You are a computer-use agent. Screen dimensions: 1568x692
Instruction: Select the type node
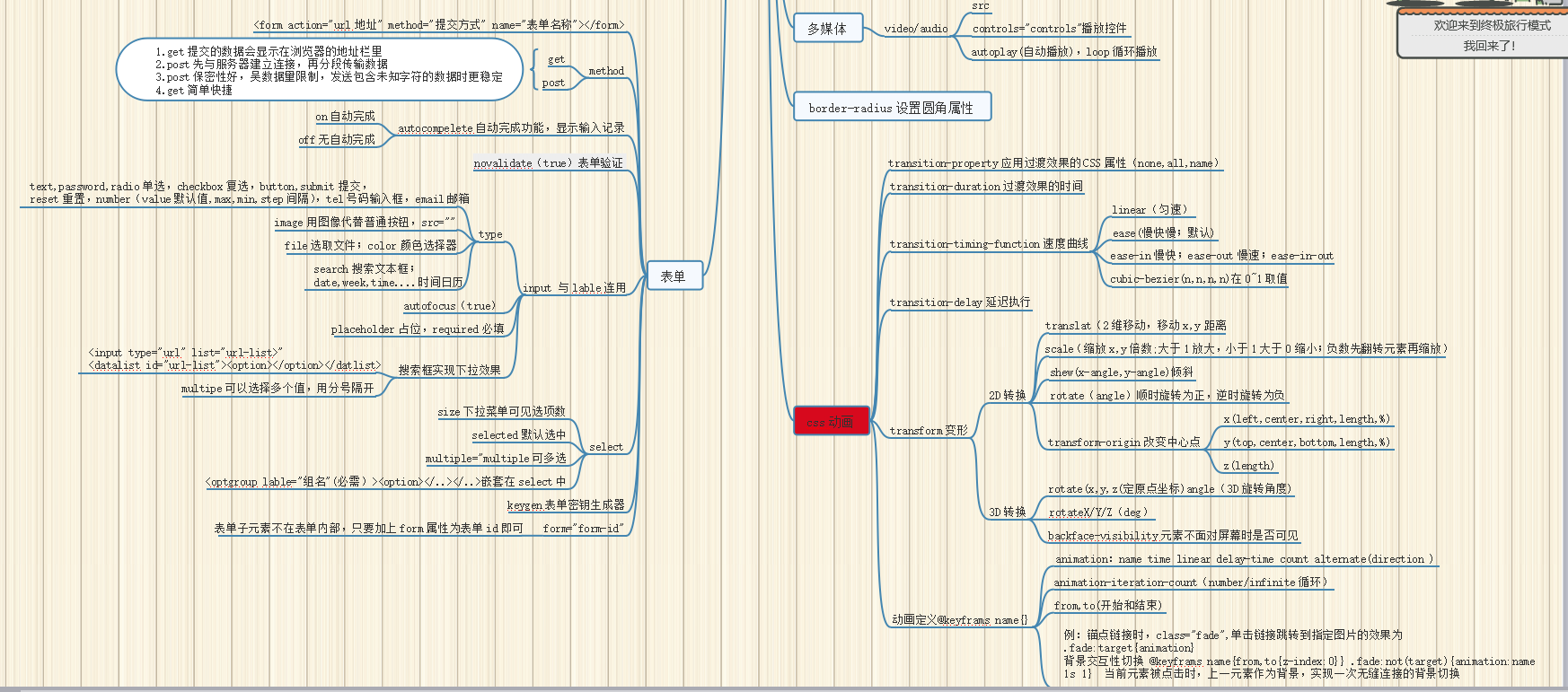coord(490,234)
